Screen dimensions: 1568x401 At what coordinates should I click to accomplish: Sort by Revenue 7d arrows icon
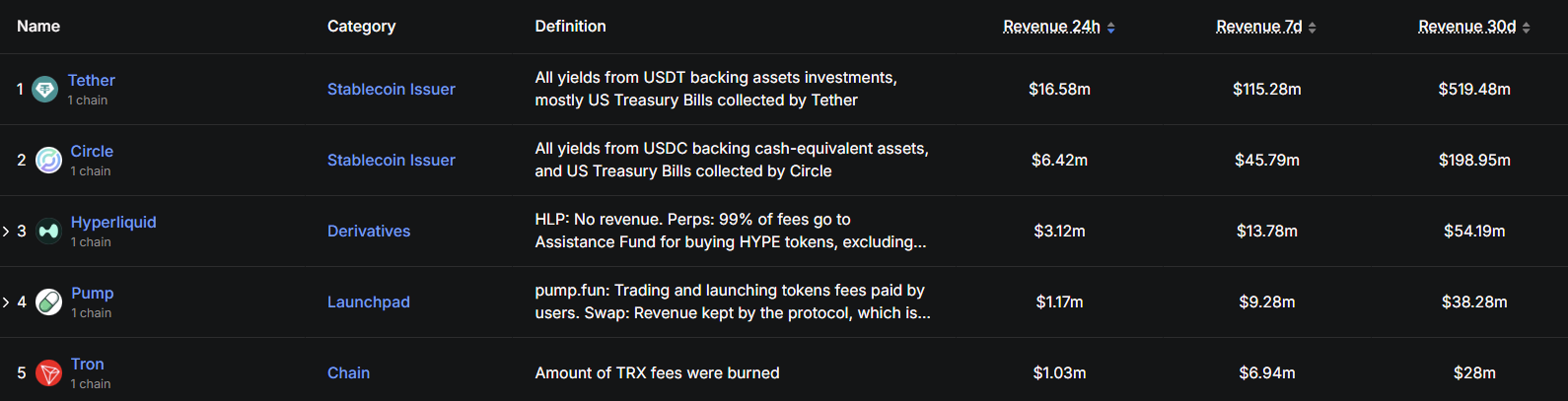1313,28
